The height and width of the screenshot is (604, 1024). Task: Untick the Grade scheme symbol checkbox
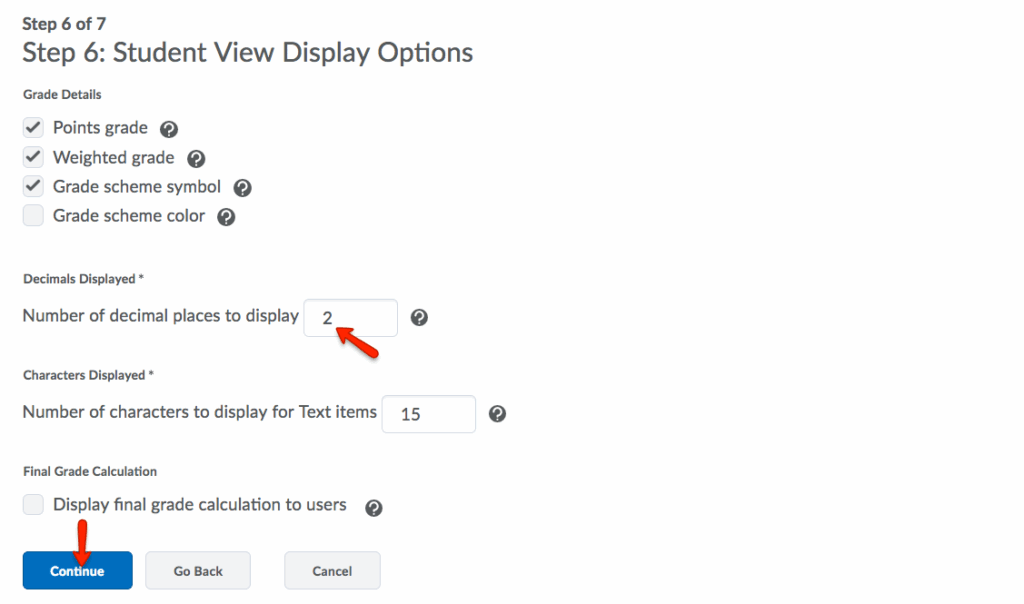[x=33, y=187]
